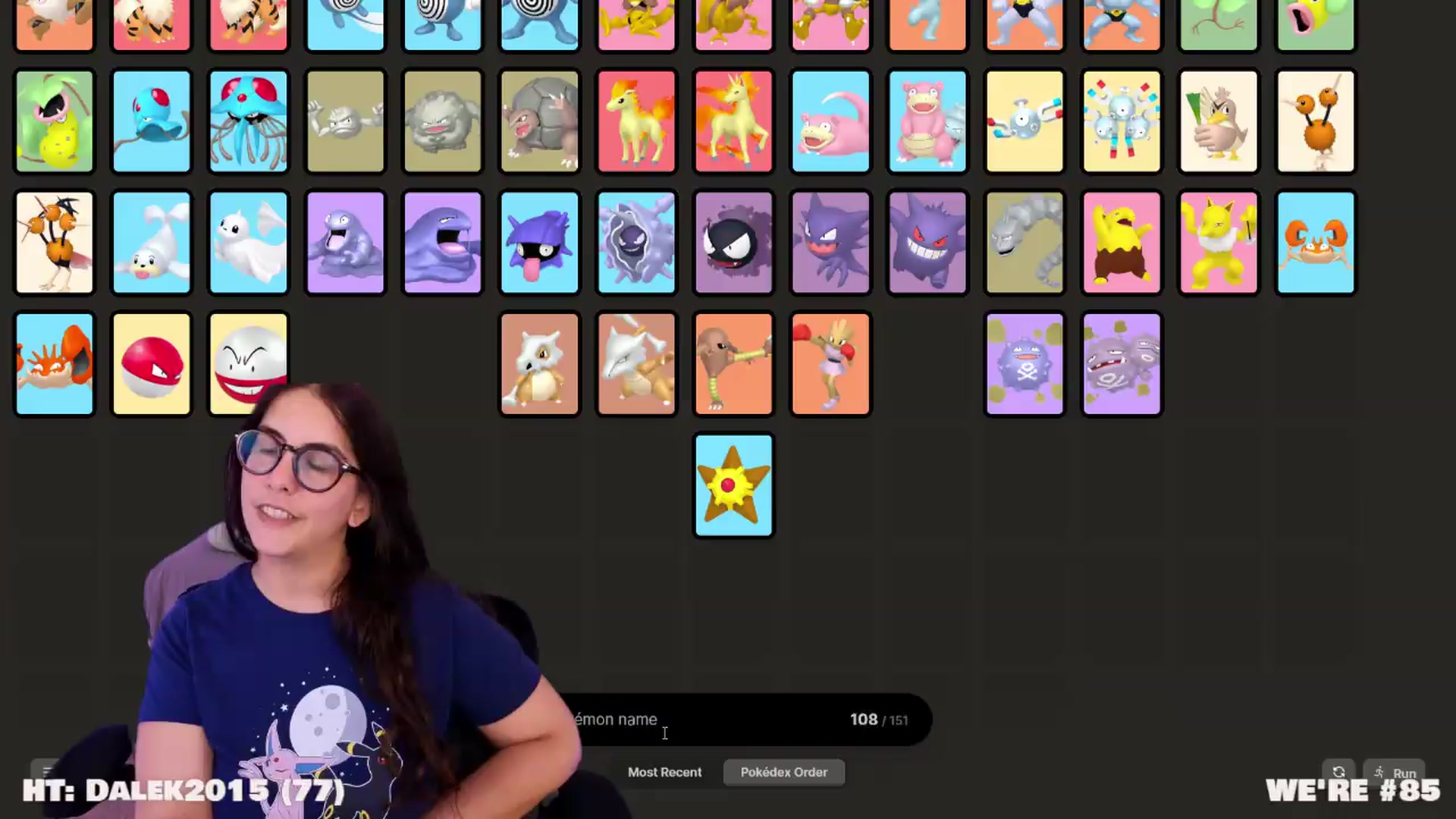Select the Marowak card
Viewport: 1456px width, 819px height.
click(637, 364)
